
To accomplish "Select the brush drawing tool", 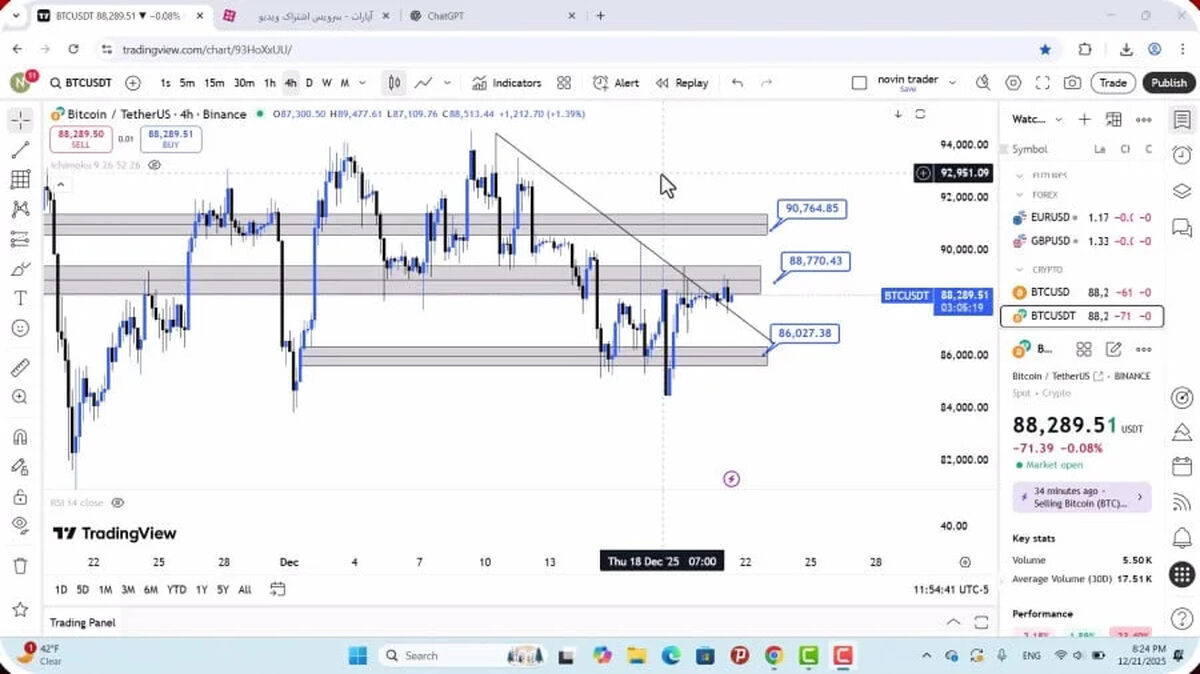I will pyautogui.click(x=20, y=269).
